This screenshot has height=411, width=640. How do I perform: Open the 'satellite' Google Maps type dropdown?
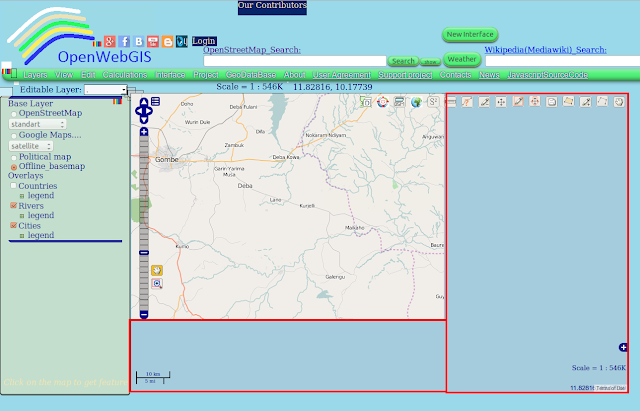[31, 146]
